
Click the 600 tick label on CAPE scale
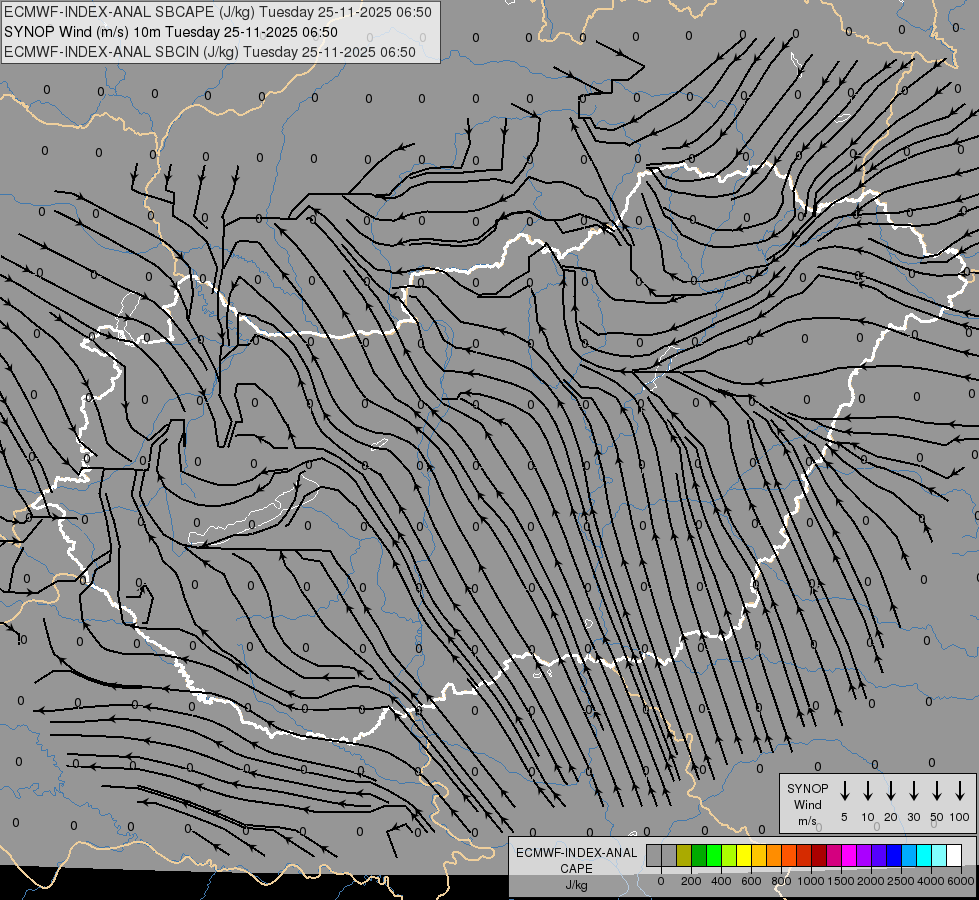[x=751, y=881]
